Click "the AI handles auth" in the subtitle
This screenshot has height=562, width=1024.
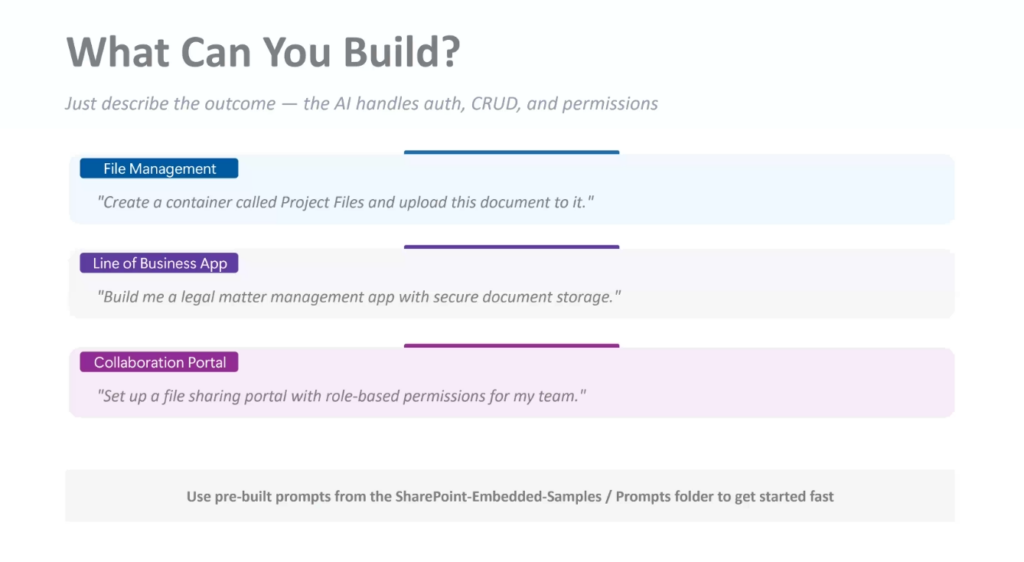[x=381, y=103]
